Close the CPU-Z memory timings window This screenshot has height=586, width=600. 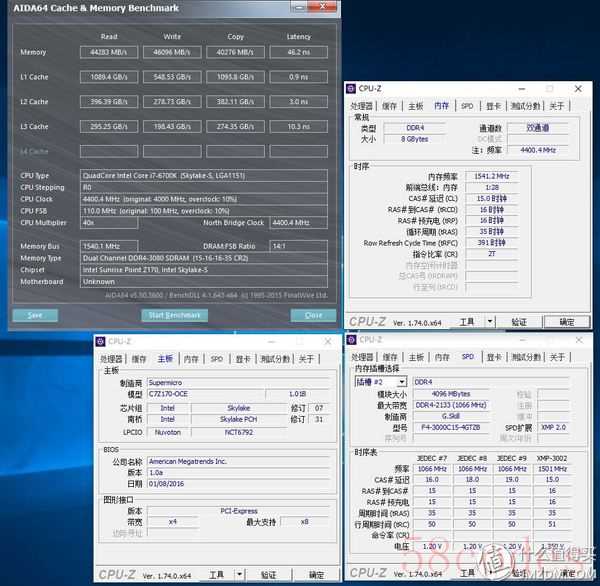pos(578,88)
